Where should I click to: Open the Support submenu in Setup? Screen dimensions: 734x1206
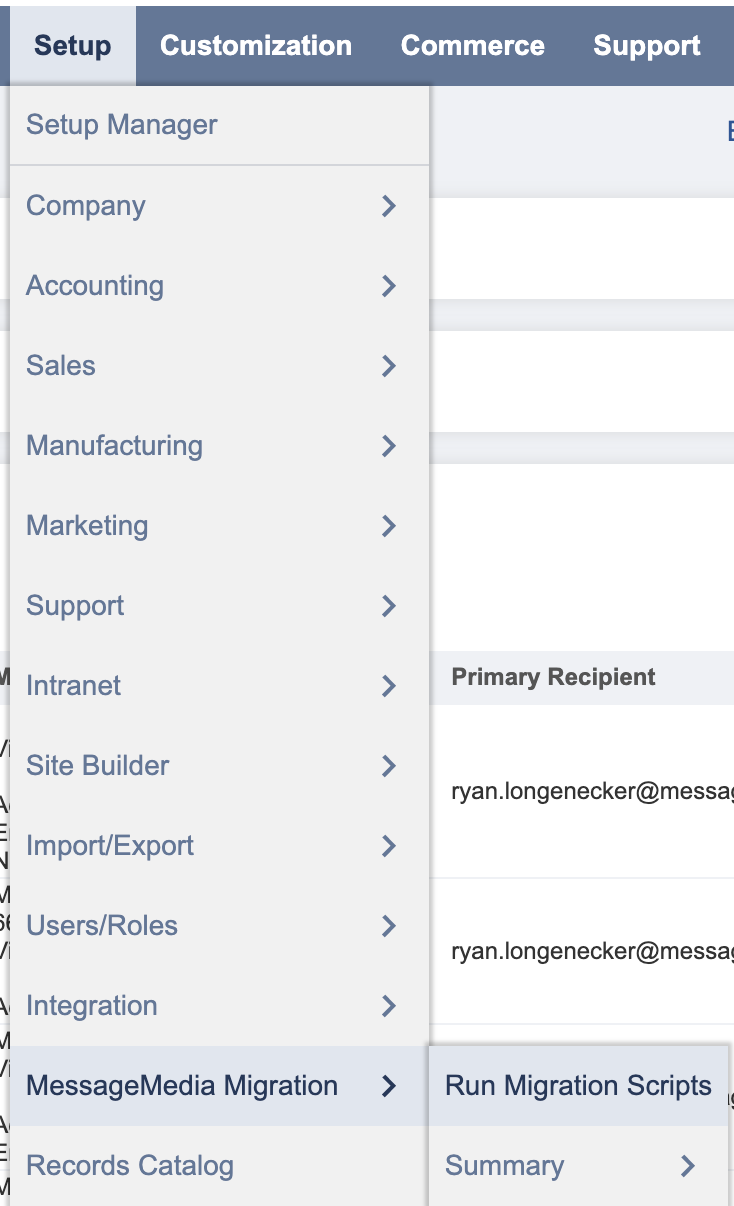tap(75, 606)
